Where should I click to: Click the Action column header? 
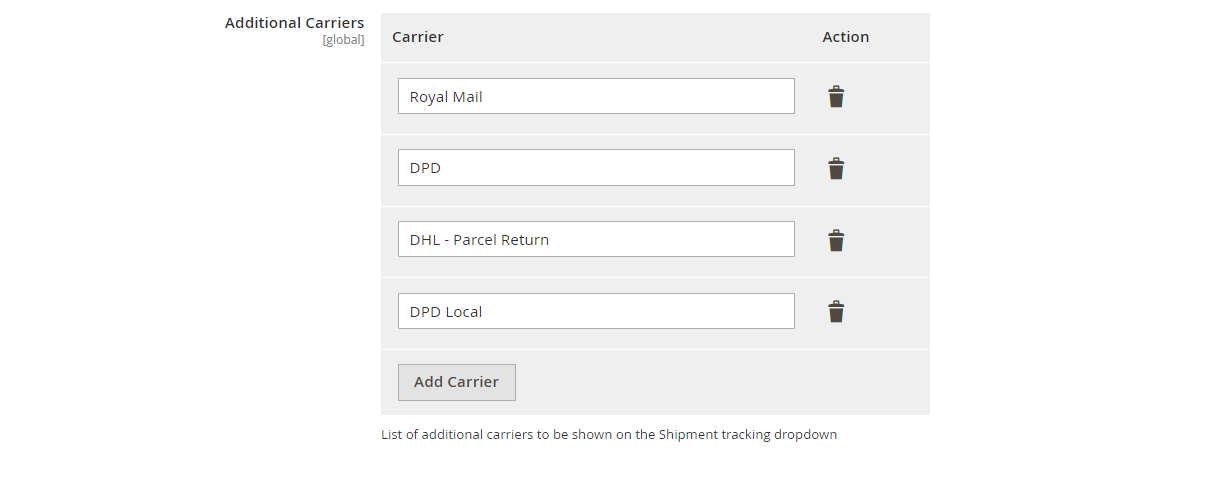(x=845, y=37)
